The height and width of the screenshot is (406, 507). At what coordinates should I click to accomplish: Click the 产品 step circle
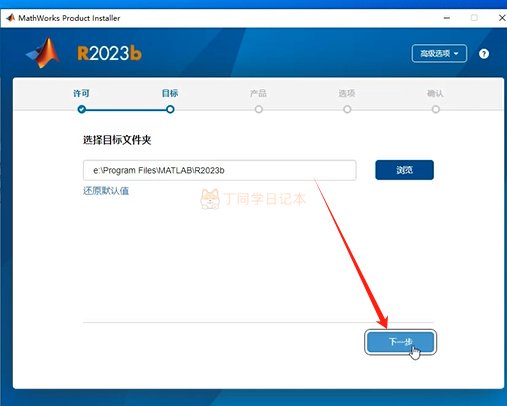259,109
